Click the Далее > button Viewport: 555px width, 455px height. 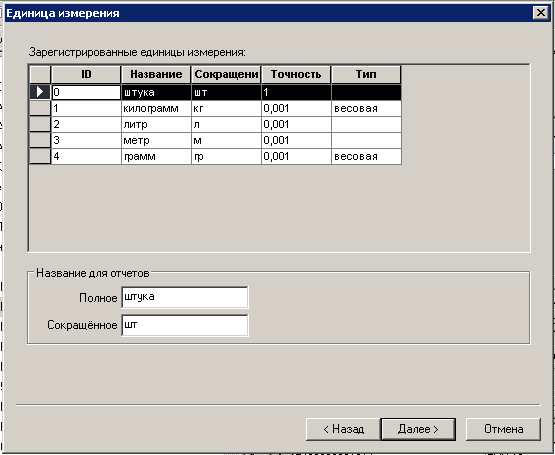418,429
